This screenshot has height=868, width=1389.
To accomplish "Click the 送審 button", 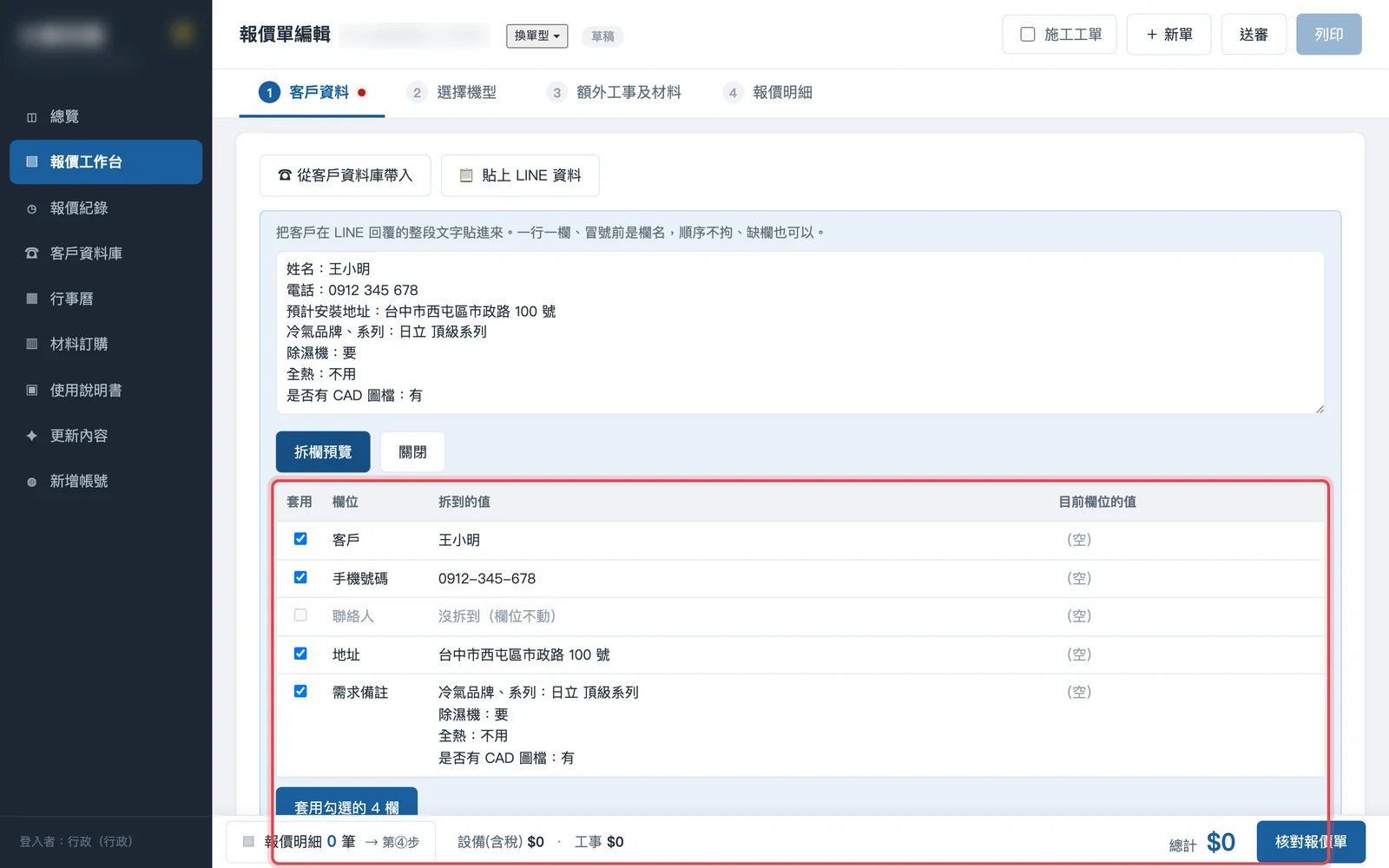I will coord(1253,35).
